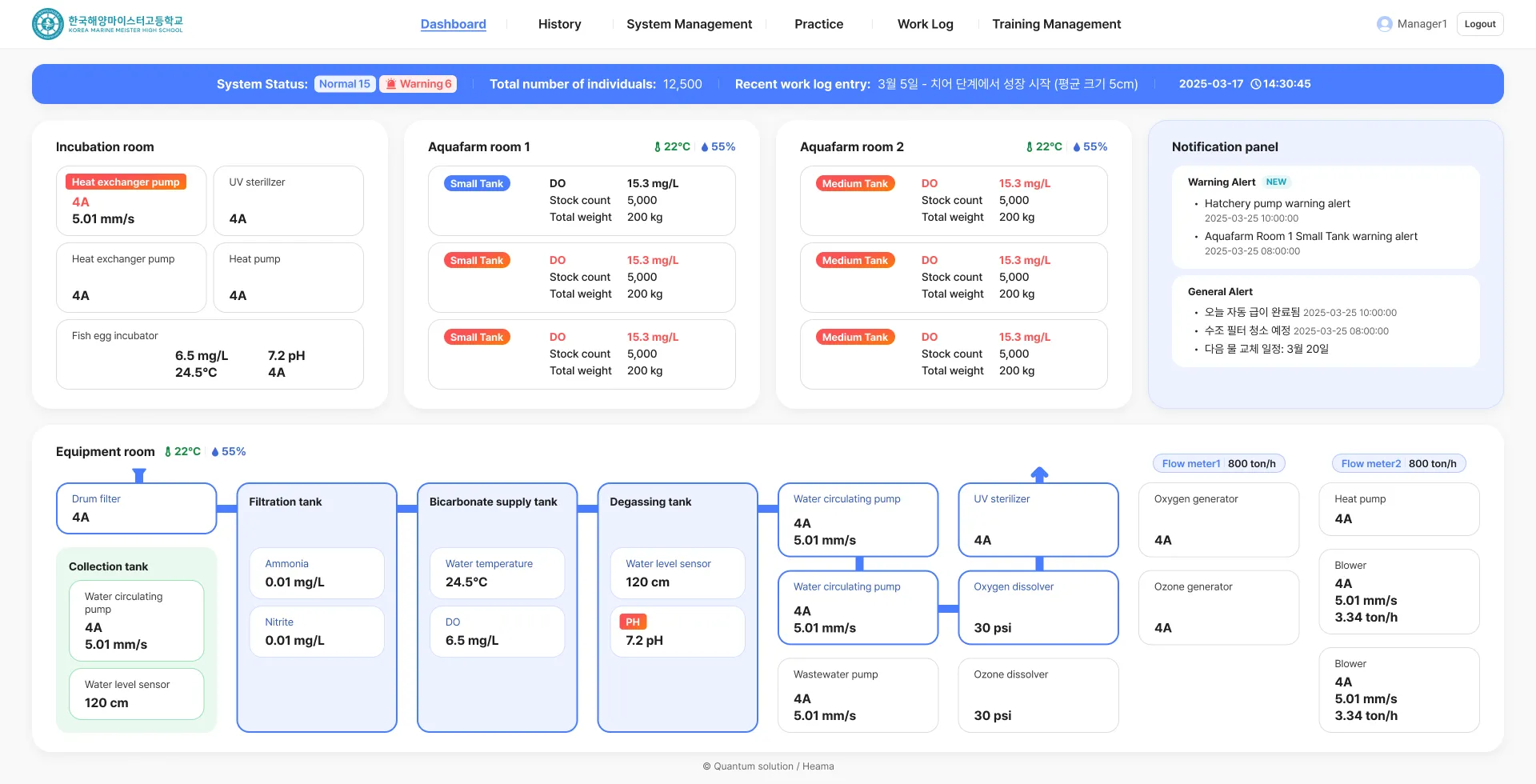This screenshot has width=1536, height=784.
Task: Open Aquafarm Room 1 Small Tank warning alert
Action: click(1311, 237)
